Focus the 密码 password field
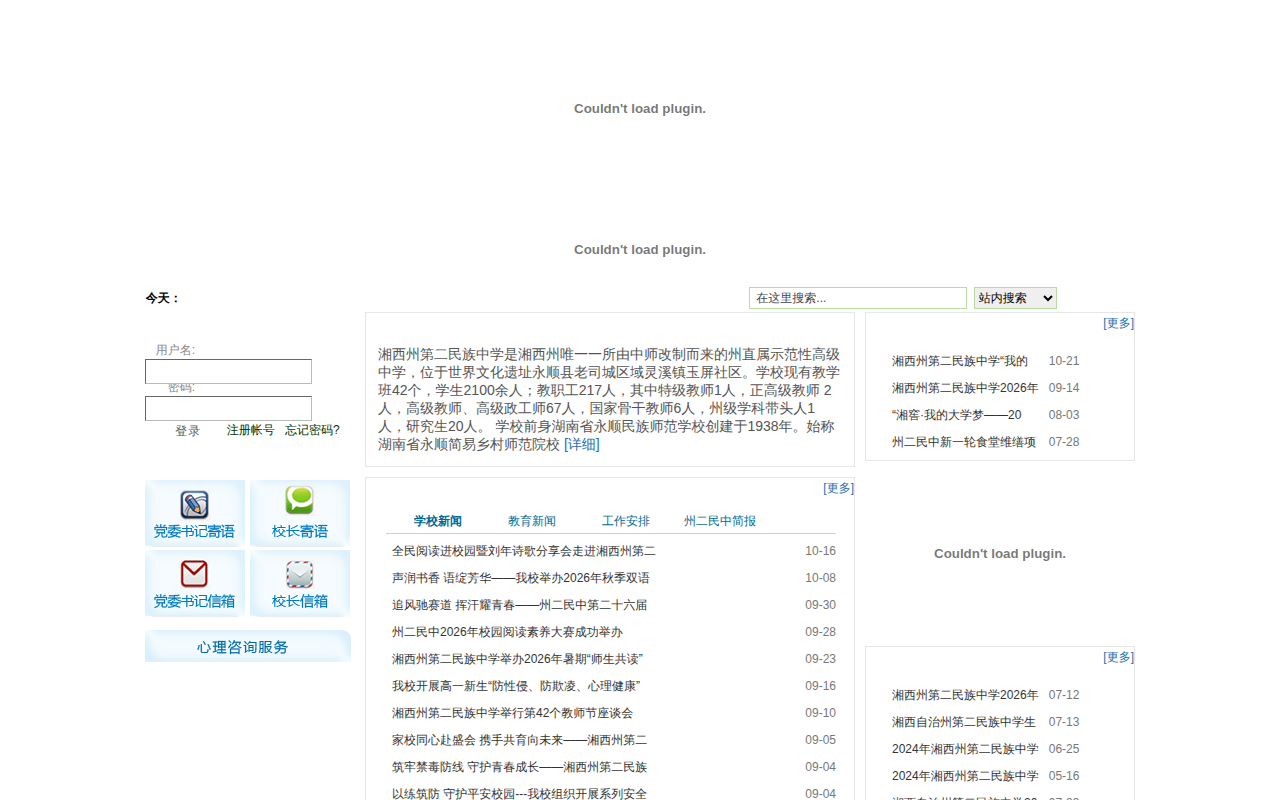The image size is (1280, 800). [228, 409]
